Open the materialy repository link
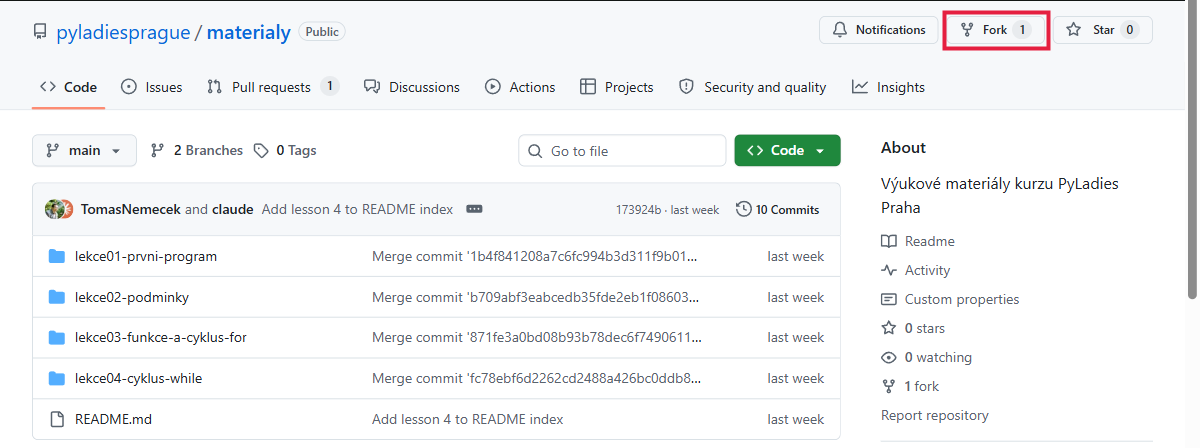This screenshot has height=448, width=1200. click(x=249, y=32)
